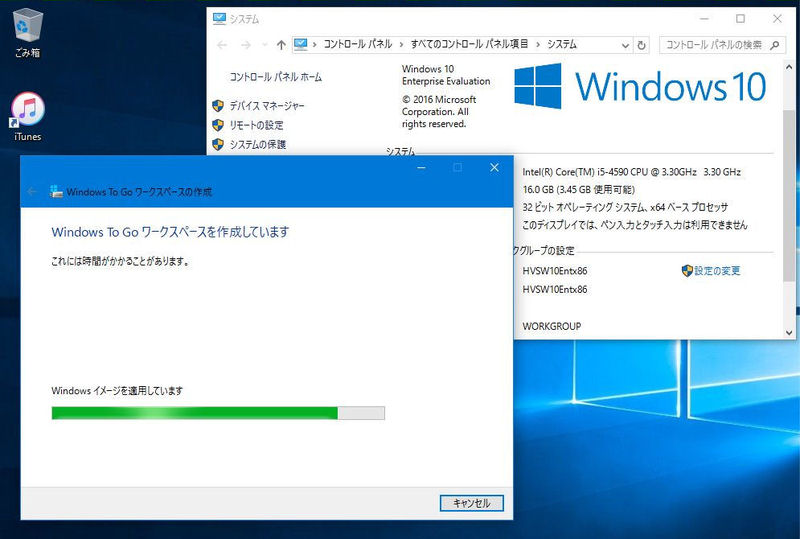Minimize the Windows To Go wizard window
This screenshot has width=800, height=539.
point(421,167)
